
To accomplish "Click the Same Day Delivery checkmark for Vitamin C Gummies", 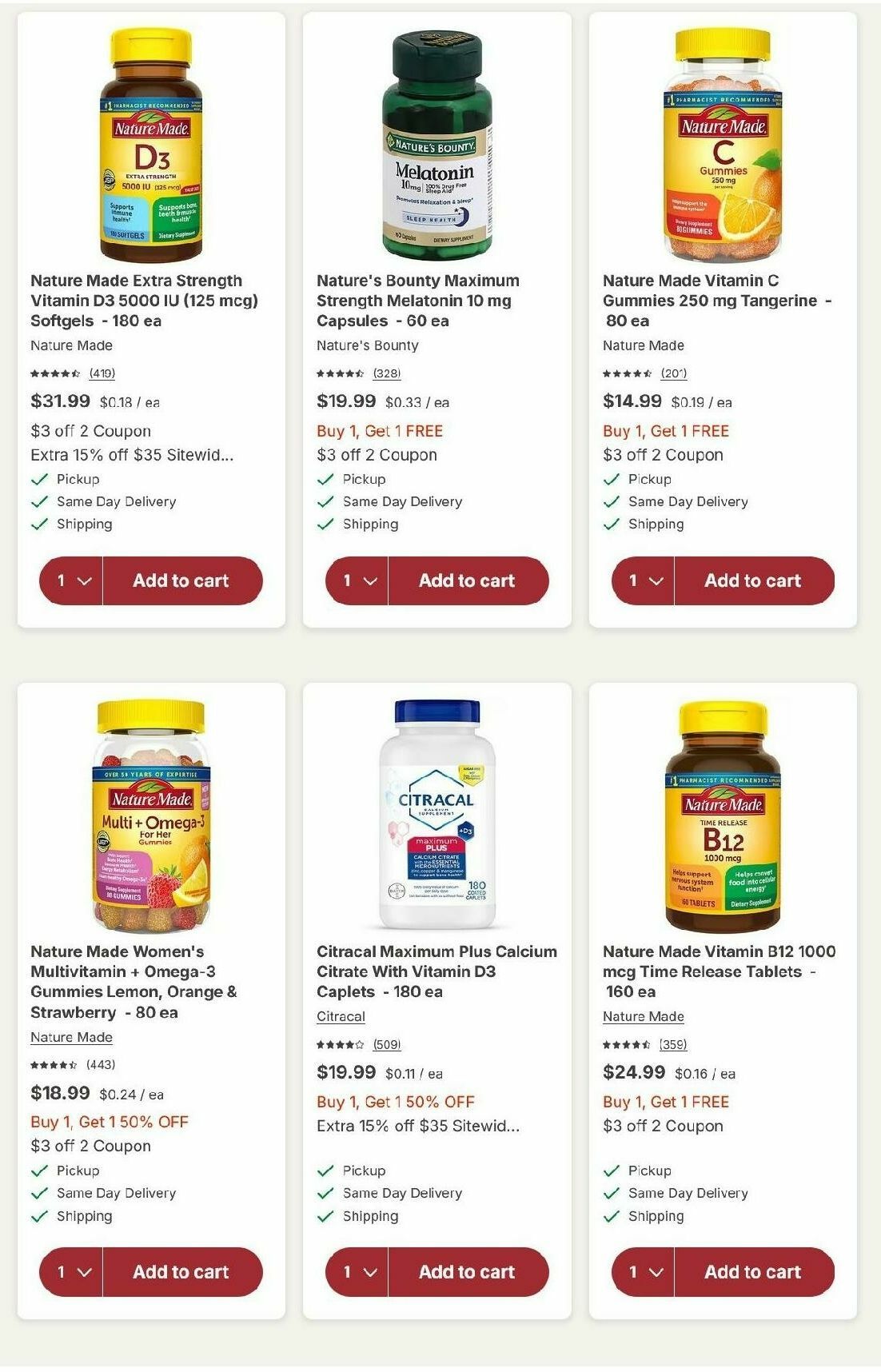I will click(611, 501).
